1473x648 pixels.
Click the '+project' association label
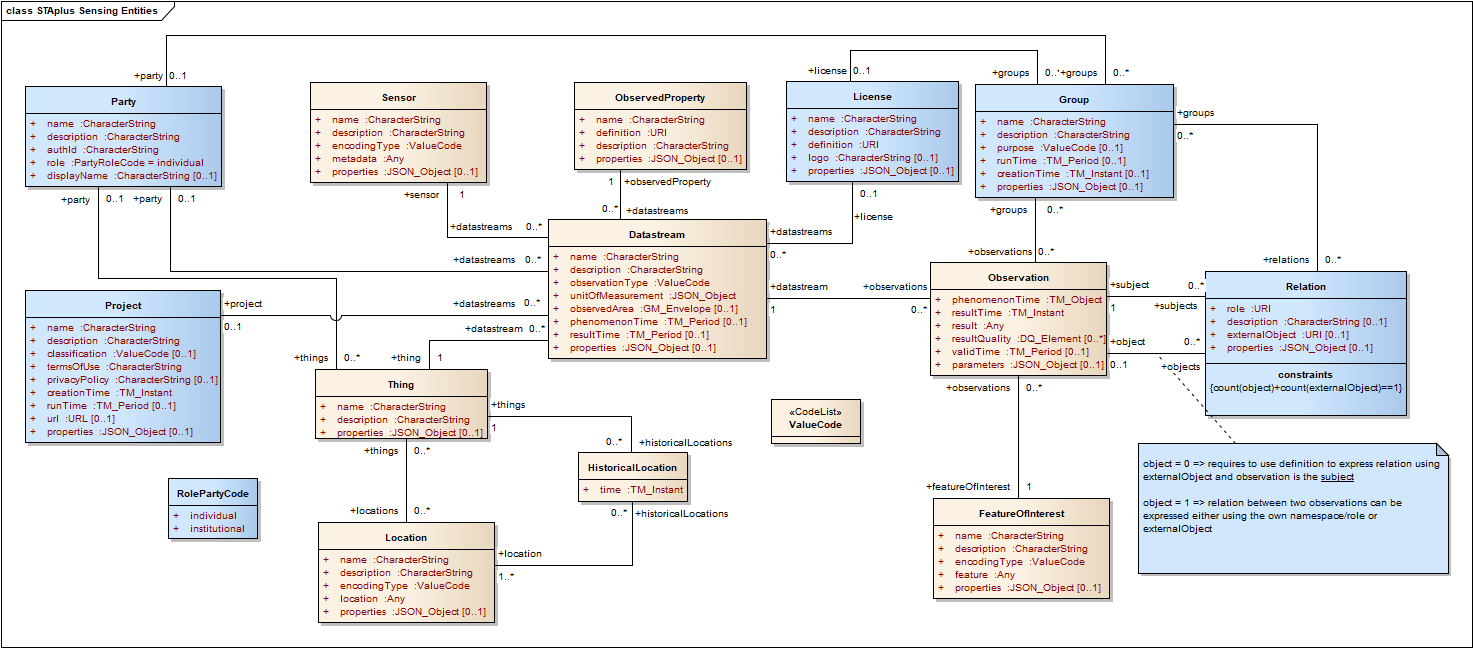pos(243,304)
